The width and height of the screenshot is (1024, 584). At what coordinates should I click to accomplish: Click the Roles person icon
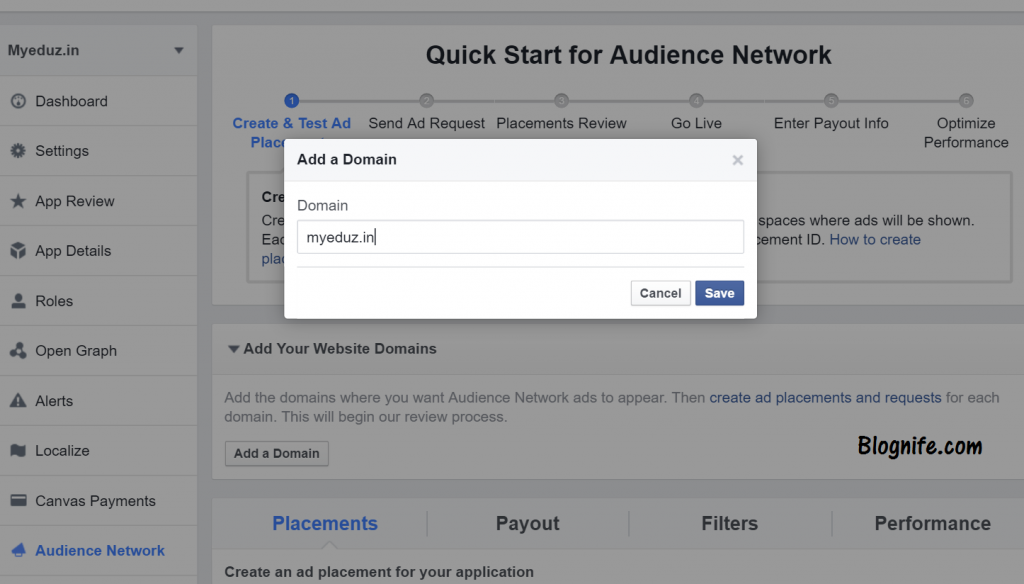click(x=18, y=301)
